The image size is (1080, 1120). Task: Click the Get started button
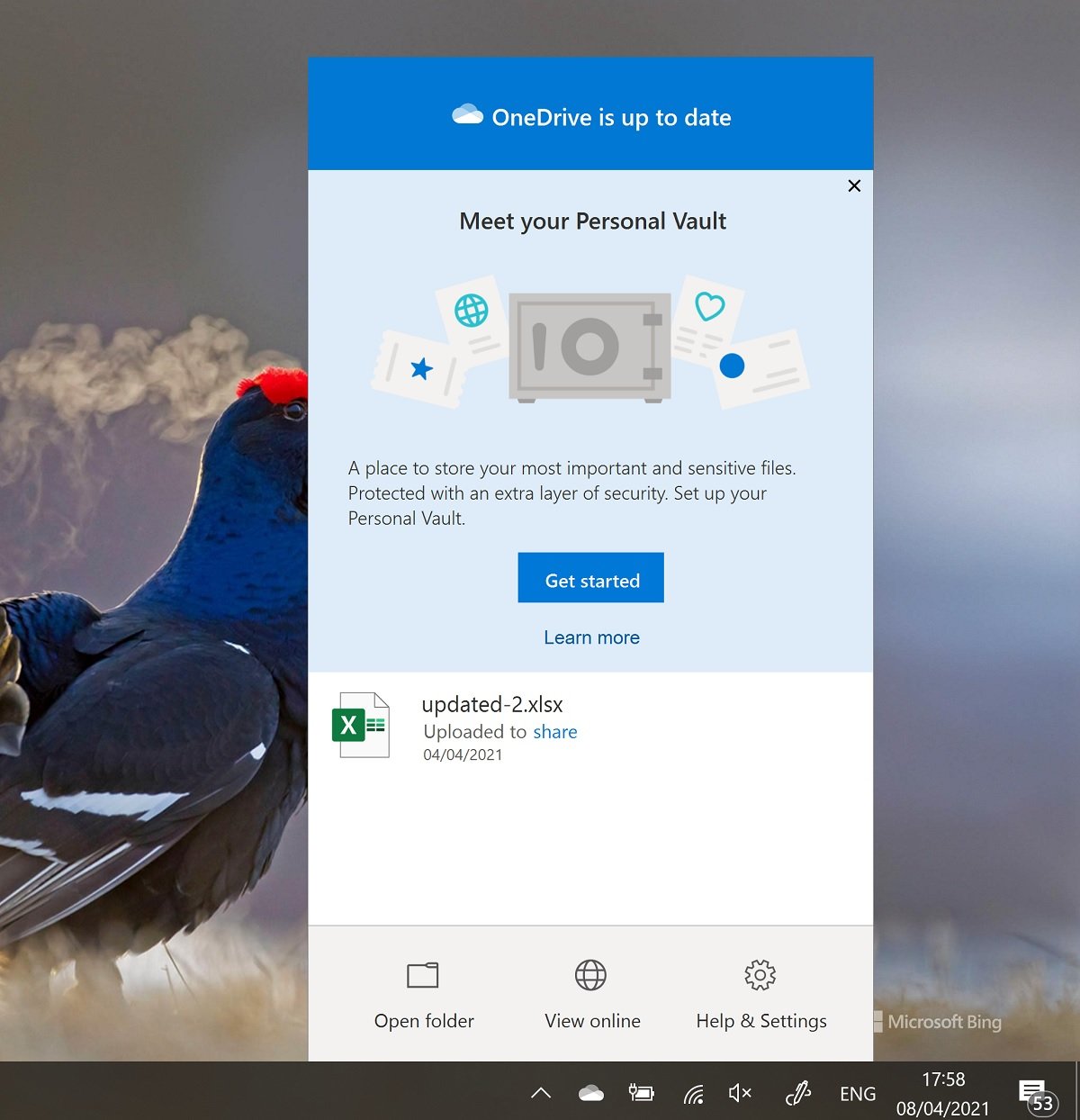(590, 578)
